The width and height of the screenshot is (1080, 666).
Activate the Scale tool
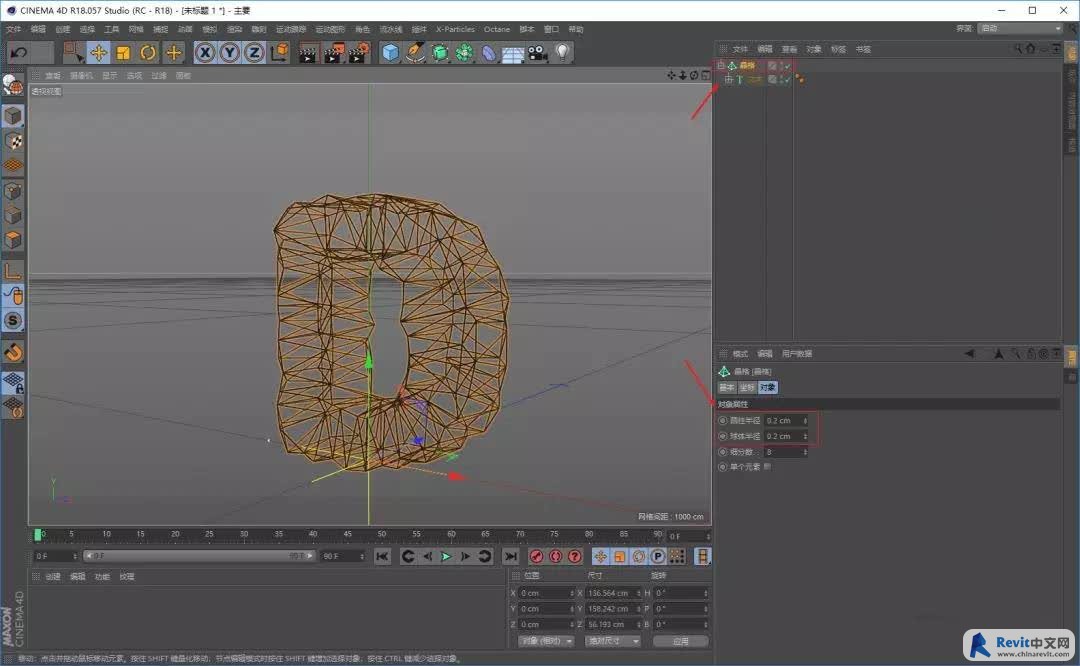coord(123,52)
